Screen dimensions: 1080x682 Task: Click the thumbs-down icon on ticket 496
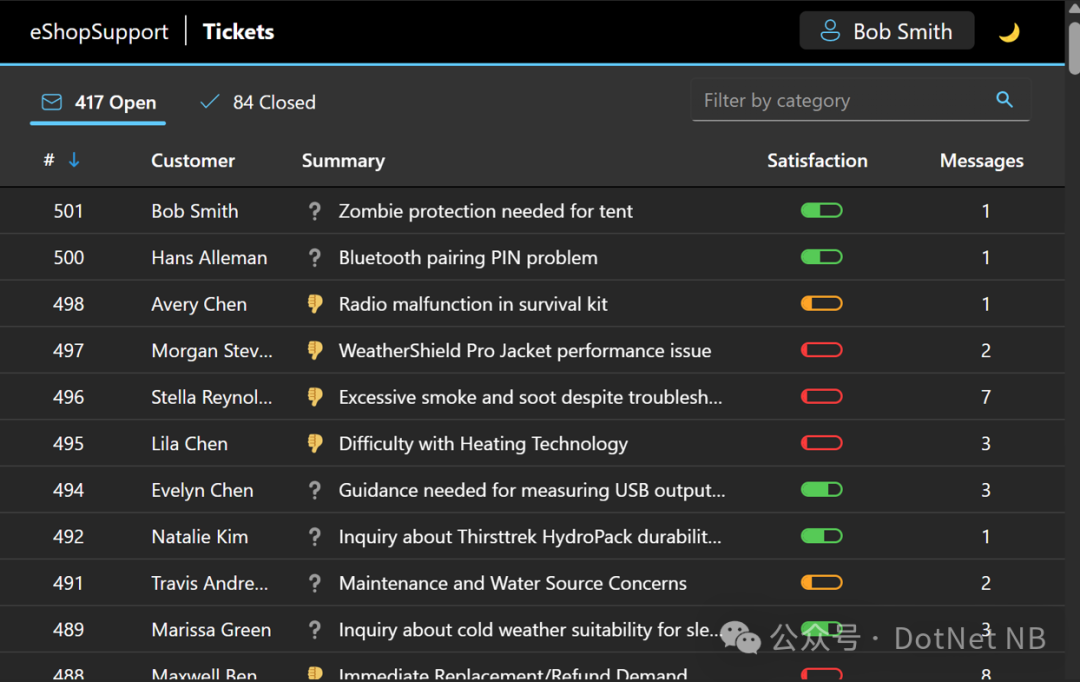[x=315, y=397]
